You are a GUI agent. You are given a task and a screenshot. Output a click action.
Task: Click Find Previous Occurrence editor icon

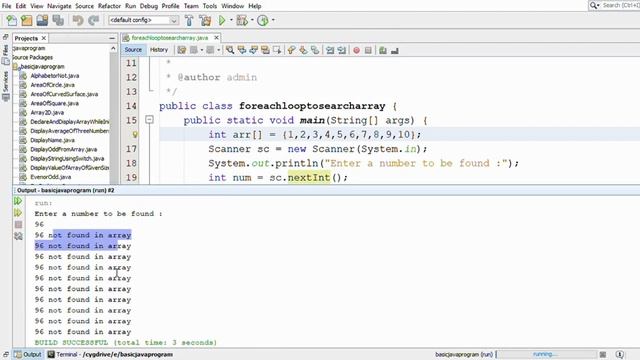[x=242, y=50]
